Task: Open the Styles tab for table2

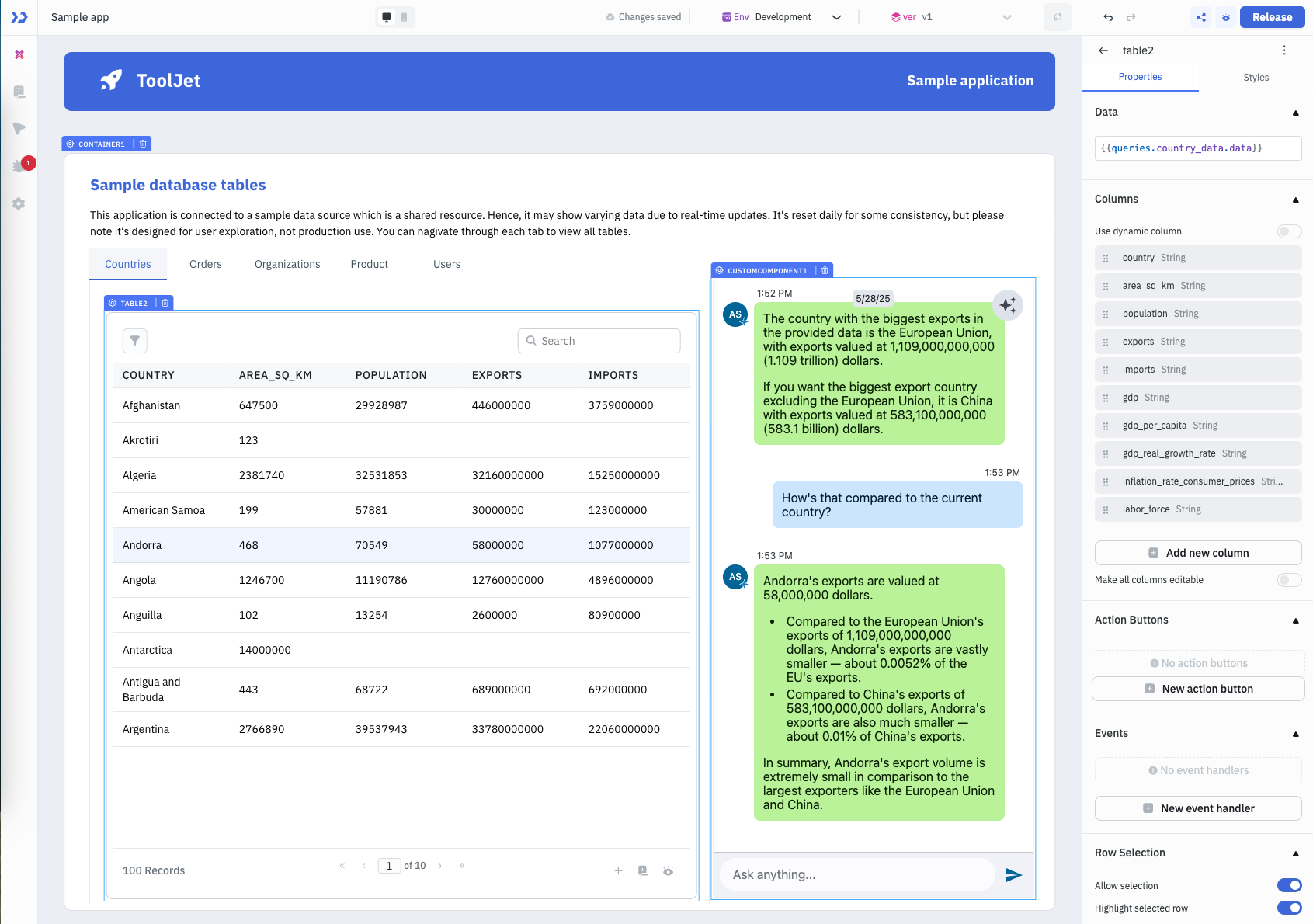Action: tap(1256, 77)
